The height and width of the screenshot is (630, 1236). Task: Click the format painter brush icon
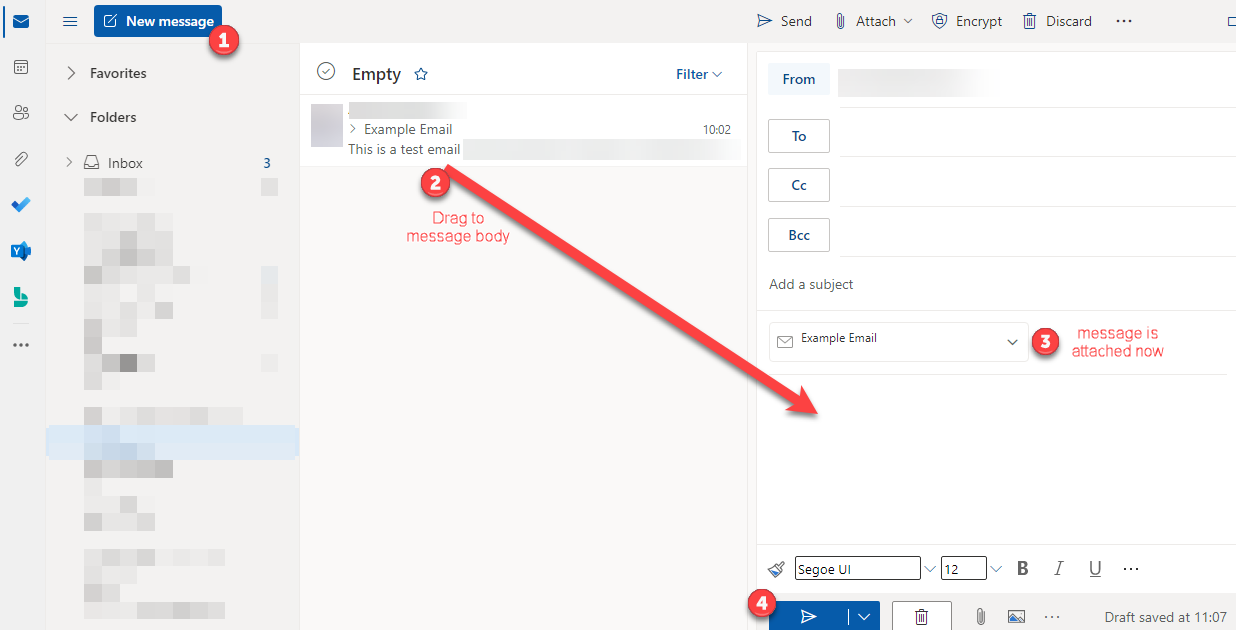[x=776, y=569]
